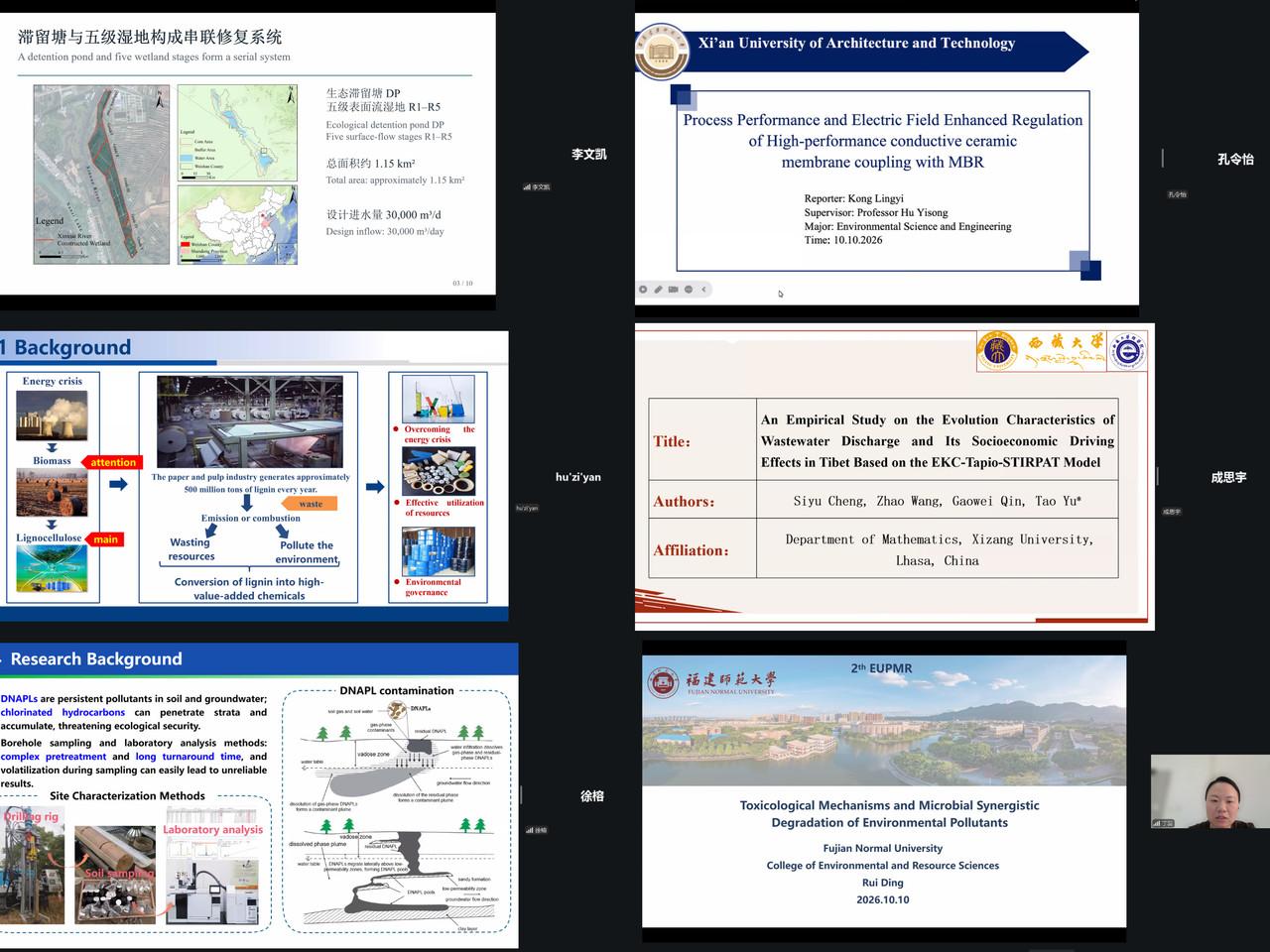Click "Reporter: Kong Lingyi" on the title slide

(x=854, y=198)
